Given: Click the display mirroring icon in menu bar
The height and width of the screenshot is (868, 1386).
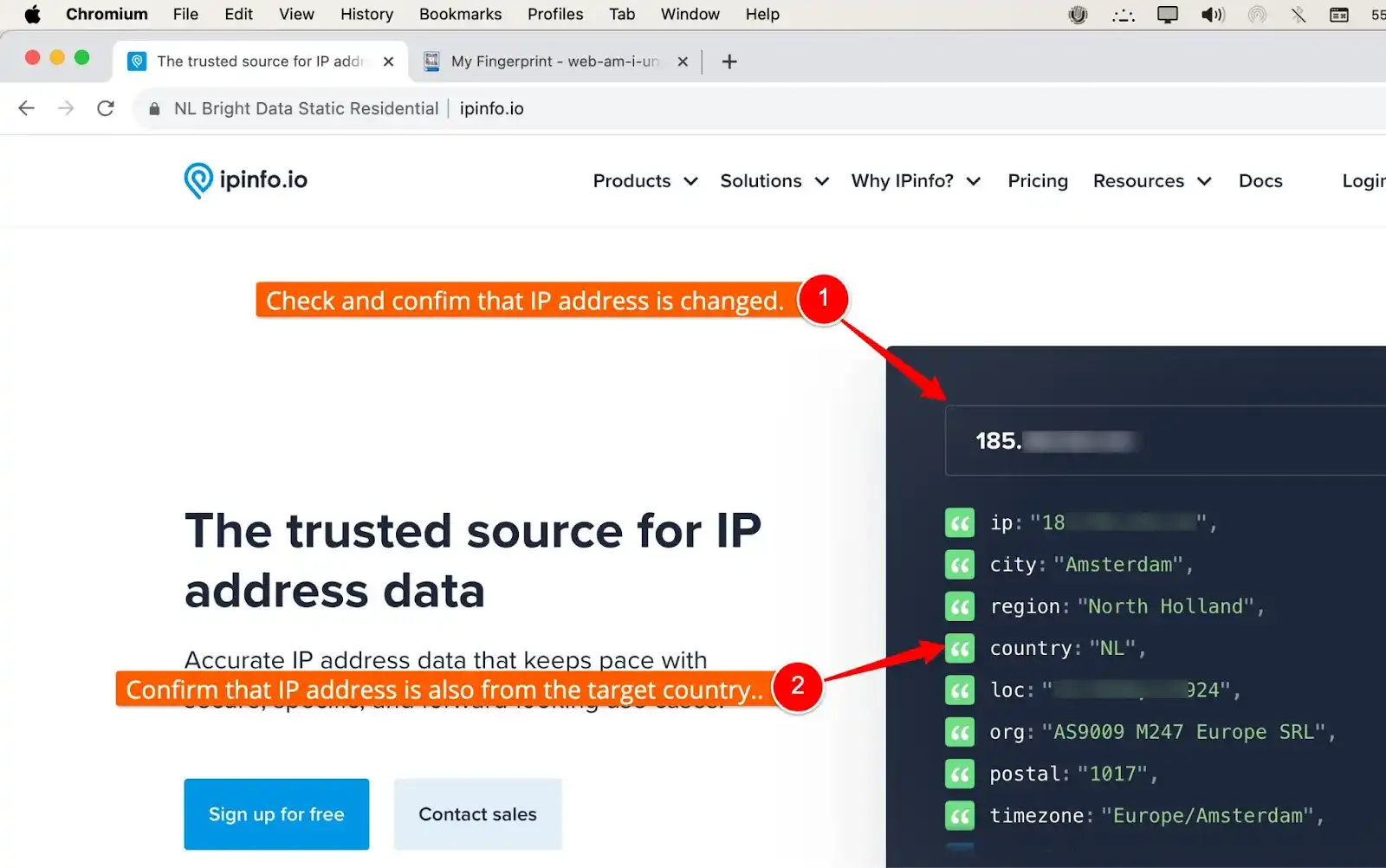Looking at the screenshot, I should pyautogui.click(x=1168, y=14).
